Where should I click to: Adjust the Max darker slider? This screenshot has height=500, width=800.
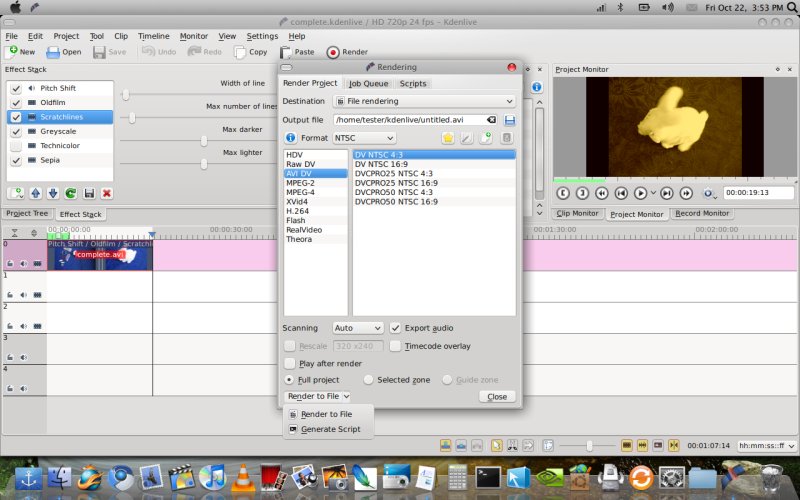pyautogui.click(x=204, y=141)
